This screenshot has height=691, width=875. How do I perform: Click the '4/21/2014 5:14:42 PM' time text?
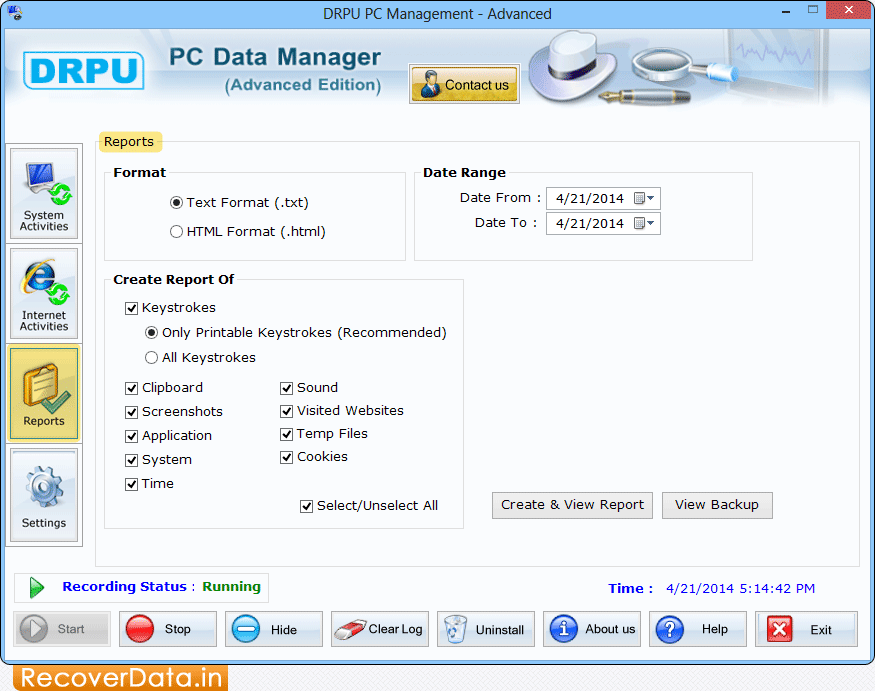coord(740,588)
